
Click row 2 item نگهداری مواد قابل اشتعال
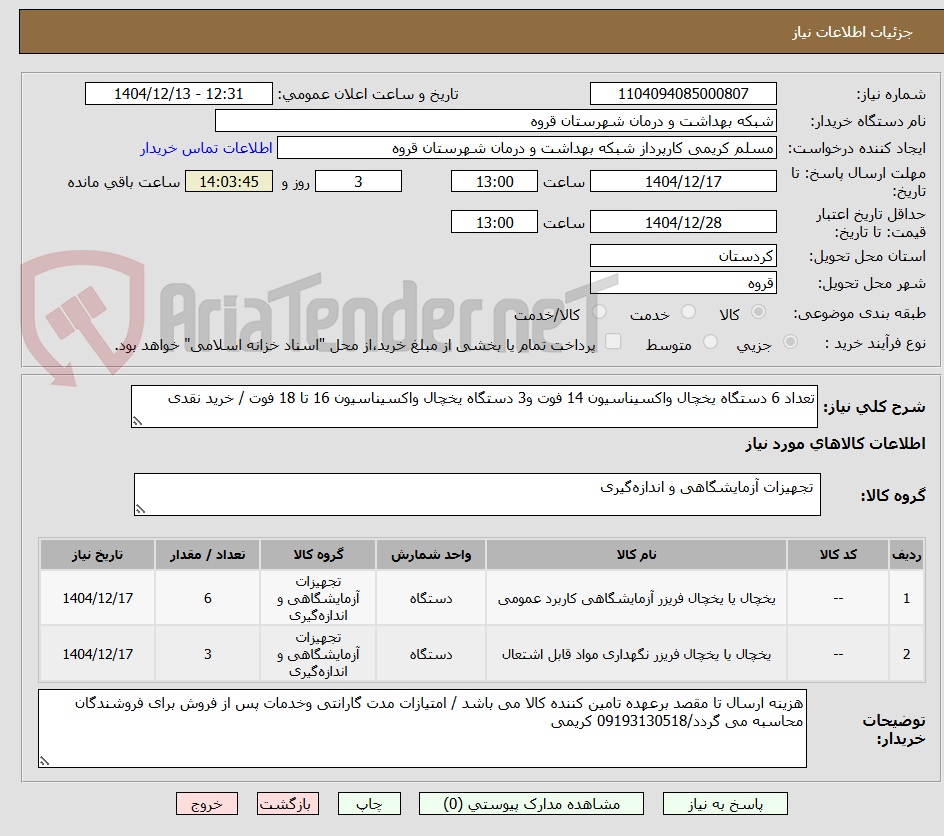tap(636, 654)
